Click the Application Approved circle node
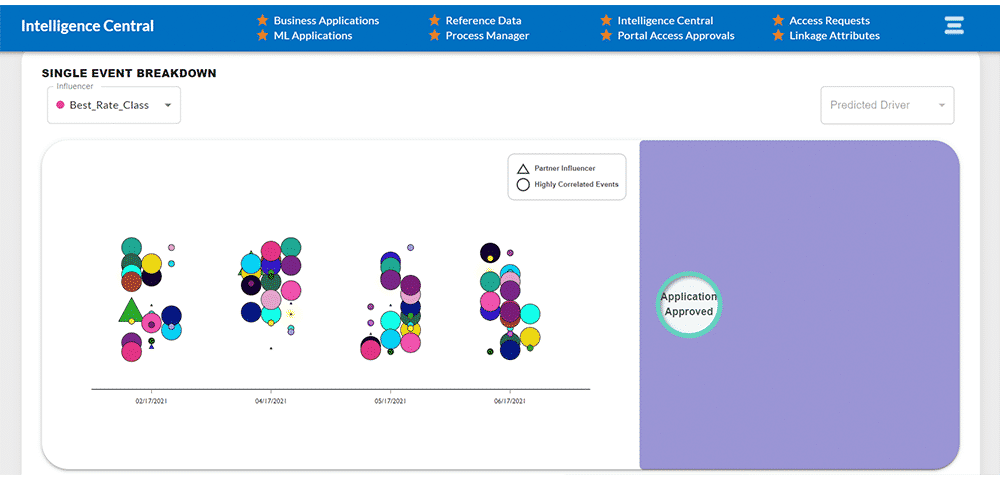Image resolution: width=1000 pixels, height=480 pixels. 689,304
